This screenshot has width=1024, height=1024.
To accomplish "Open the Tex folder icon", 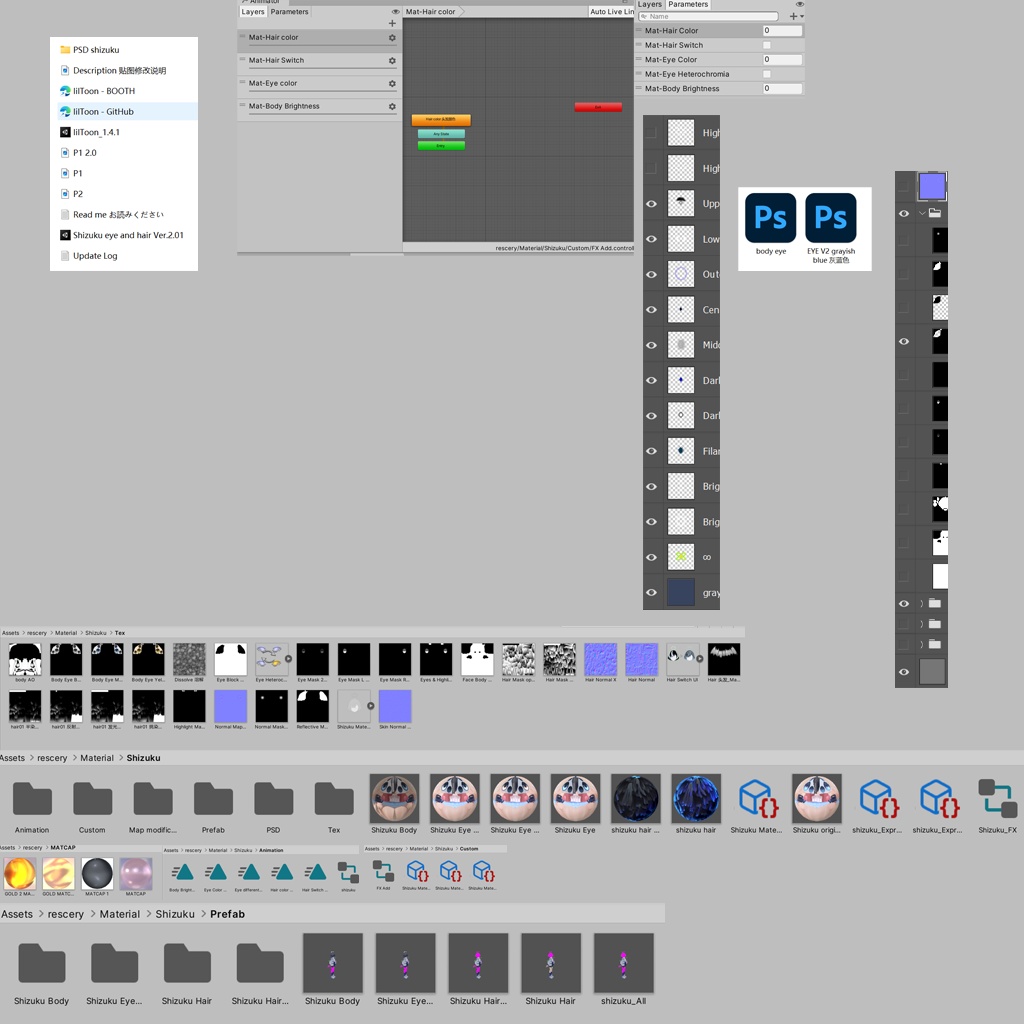I will (334, 798).
